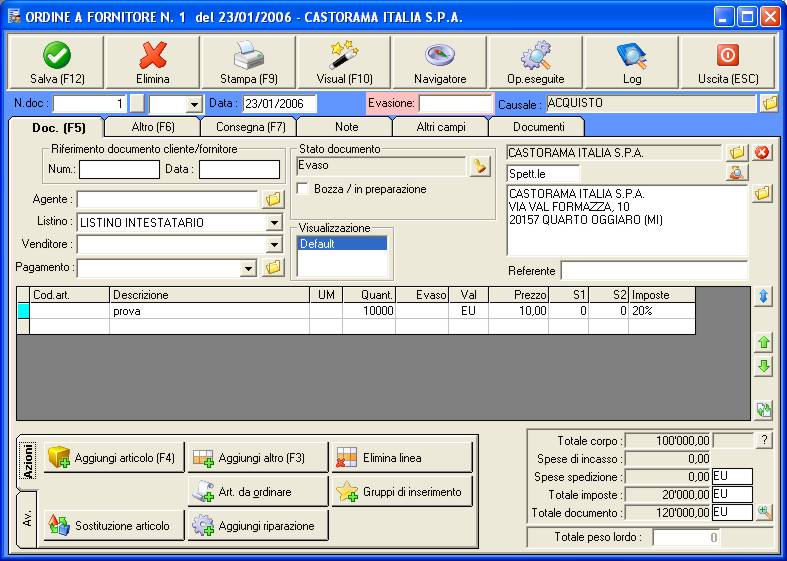Open folder icon next to Causale field
The image size is (787, 561).
[x=769, y=103]
